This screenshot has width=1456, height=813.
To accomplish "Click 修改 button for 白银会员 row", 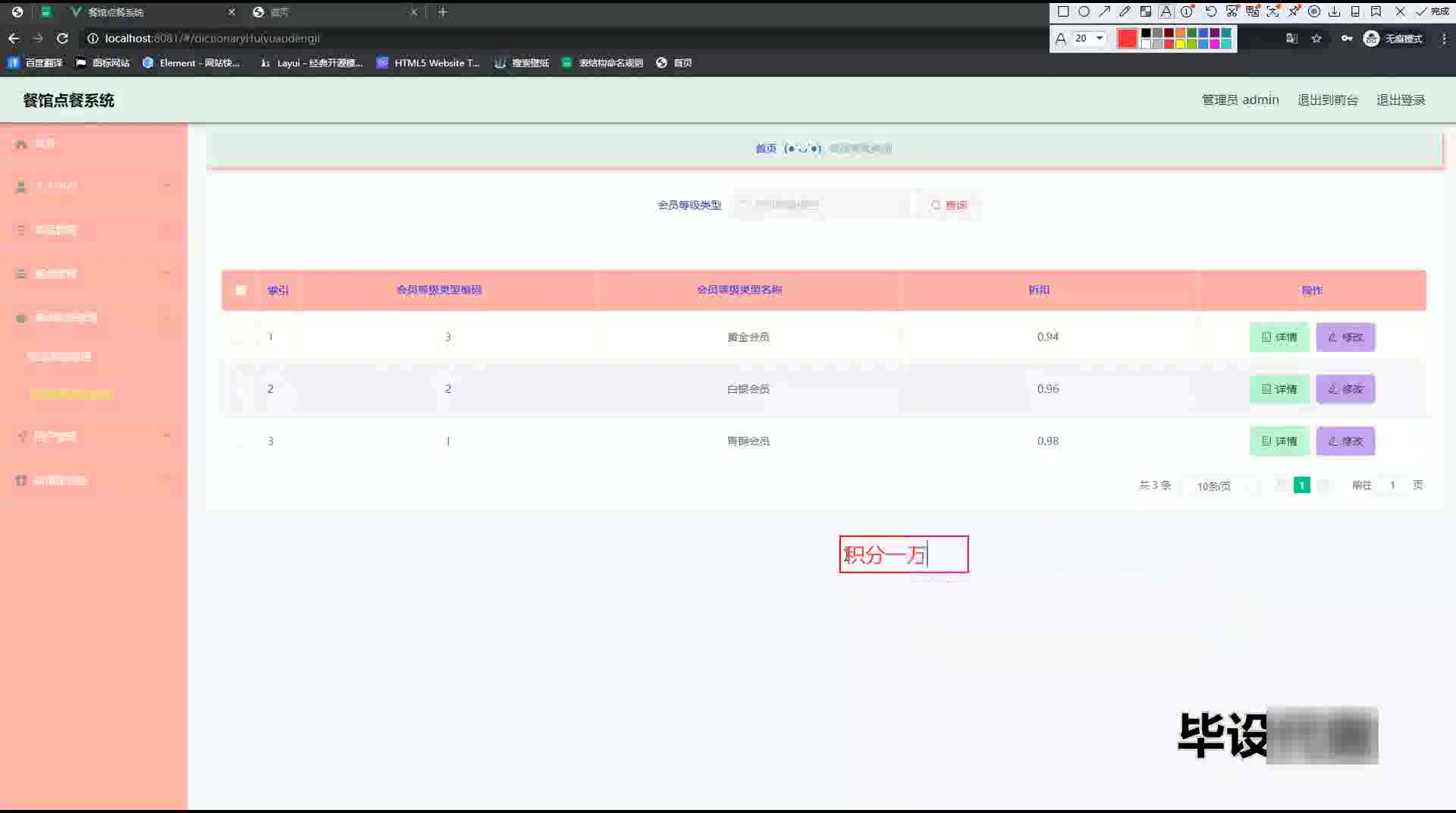I will tap(1345, 389).
